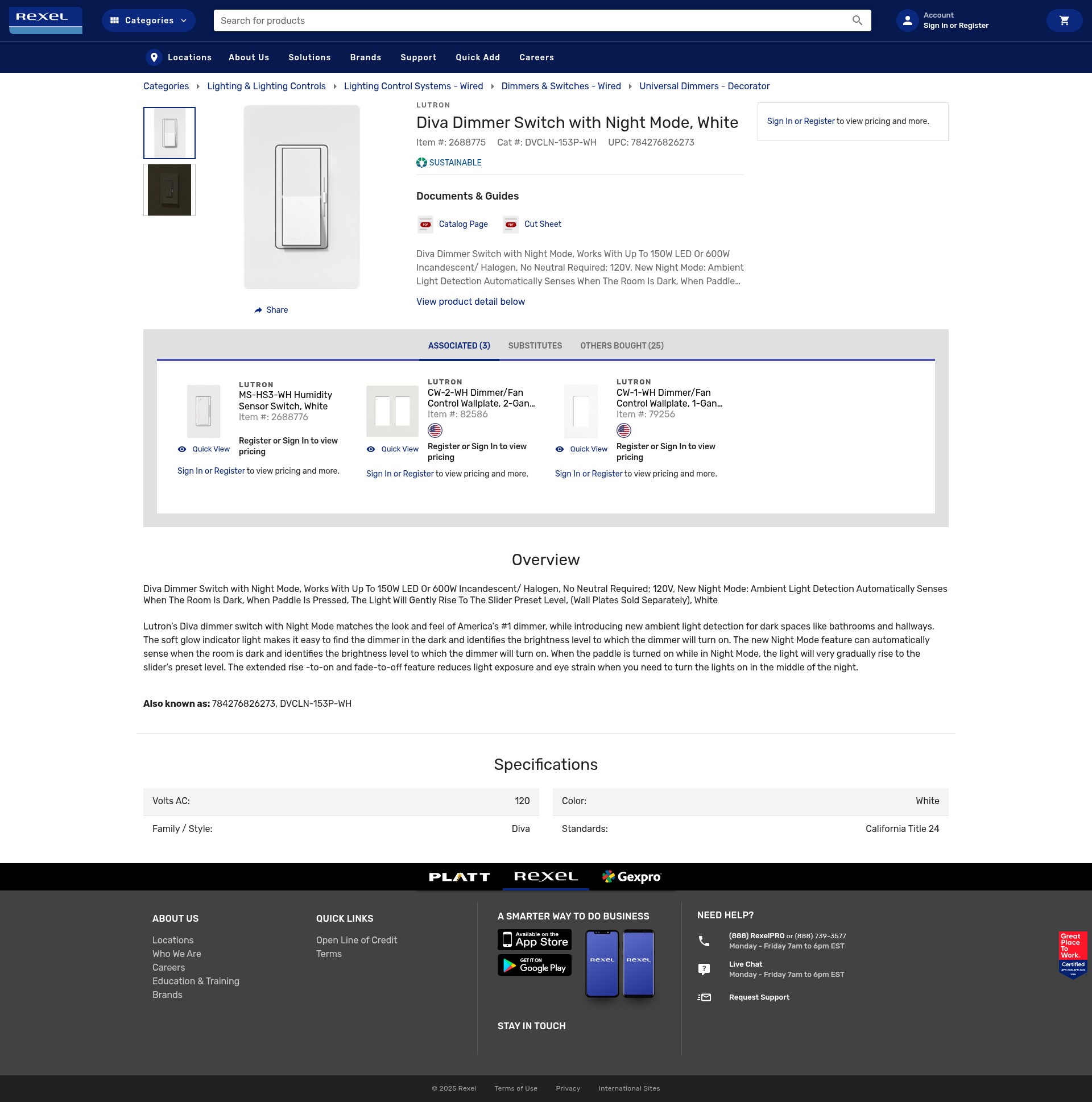Click Sign In or Register in pricing box
Viewport: 1092px width, 1102px height.
point(800,122)
